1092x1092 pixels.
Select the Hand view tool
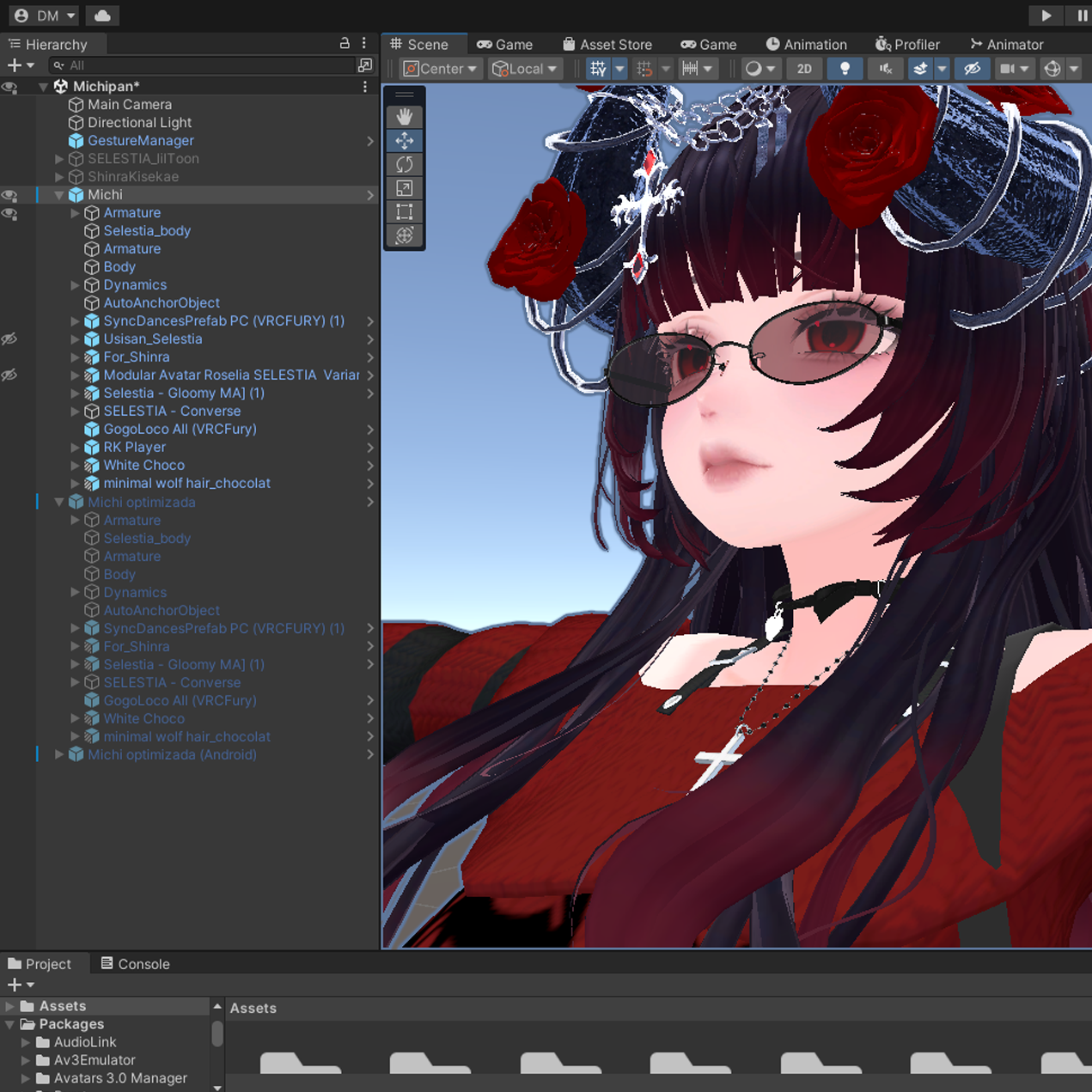pyautogui.click(x=405, y=116)
